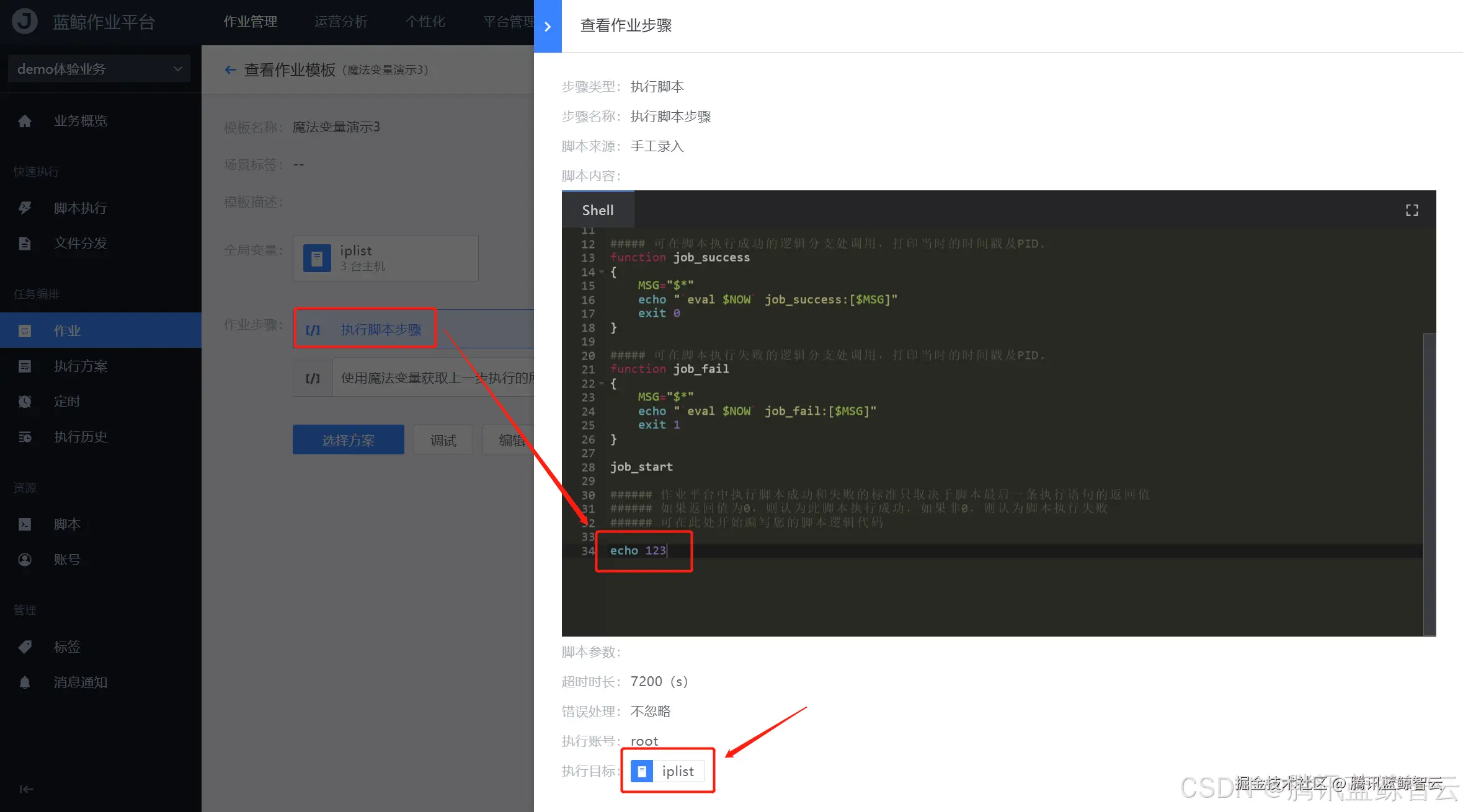1463x812 pixels.
Task: Open 业务概览 overview page
Action: pos(79,120)
